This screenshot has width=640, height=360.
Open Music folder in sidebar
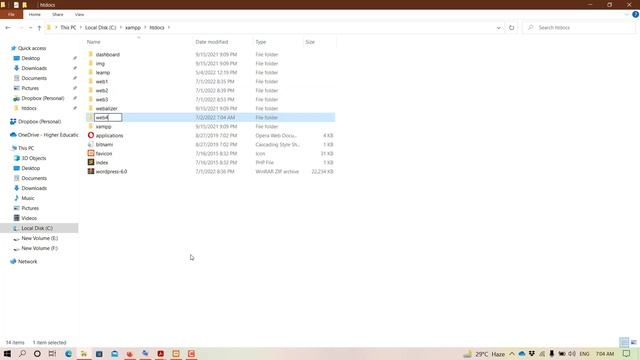28,198
